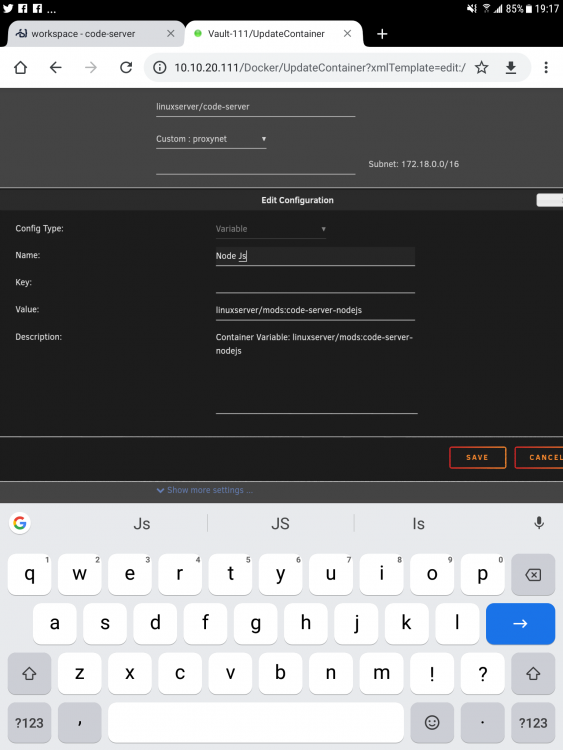Tap the left shift key
Viewport: 563px width, 750px height.
[29, 673]
